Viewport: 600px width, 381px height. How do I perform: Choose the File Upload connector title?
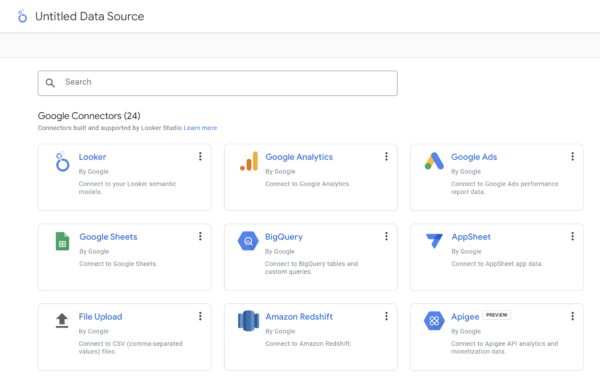point(100,317)
